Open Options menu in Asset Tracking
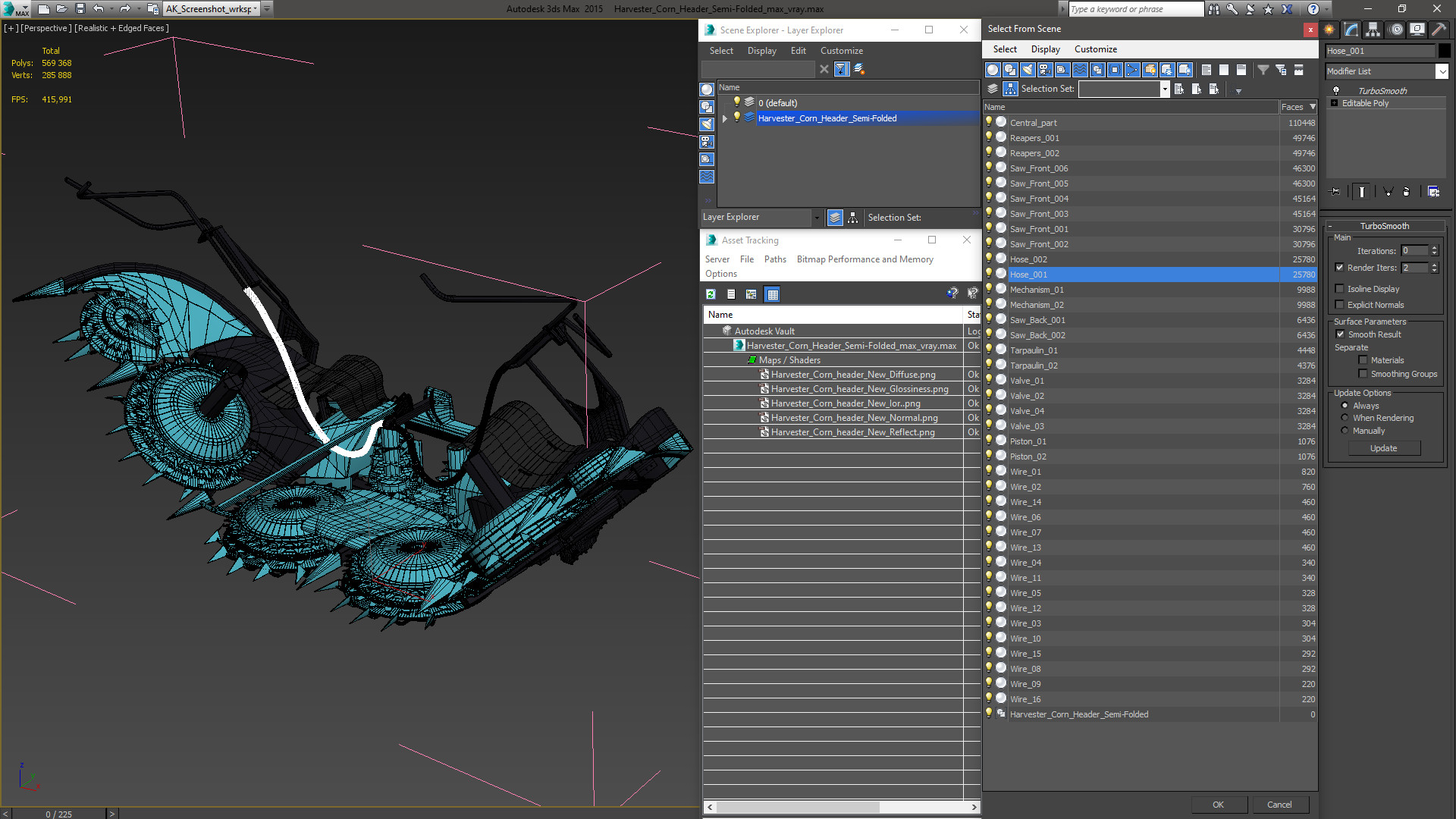The width and height of the screenshot is (1456, 819). (x=720, y=274)
